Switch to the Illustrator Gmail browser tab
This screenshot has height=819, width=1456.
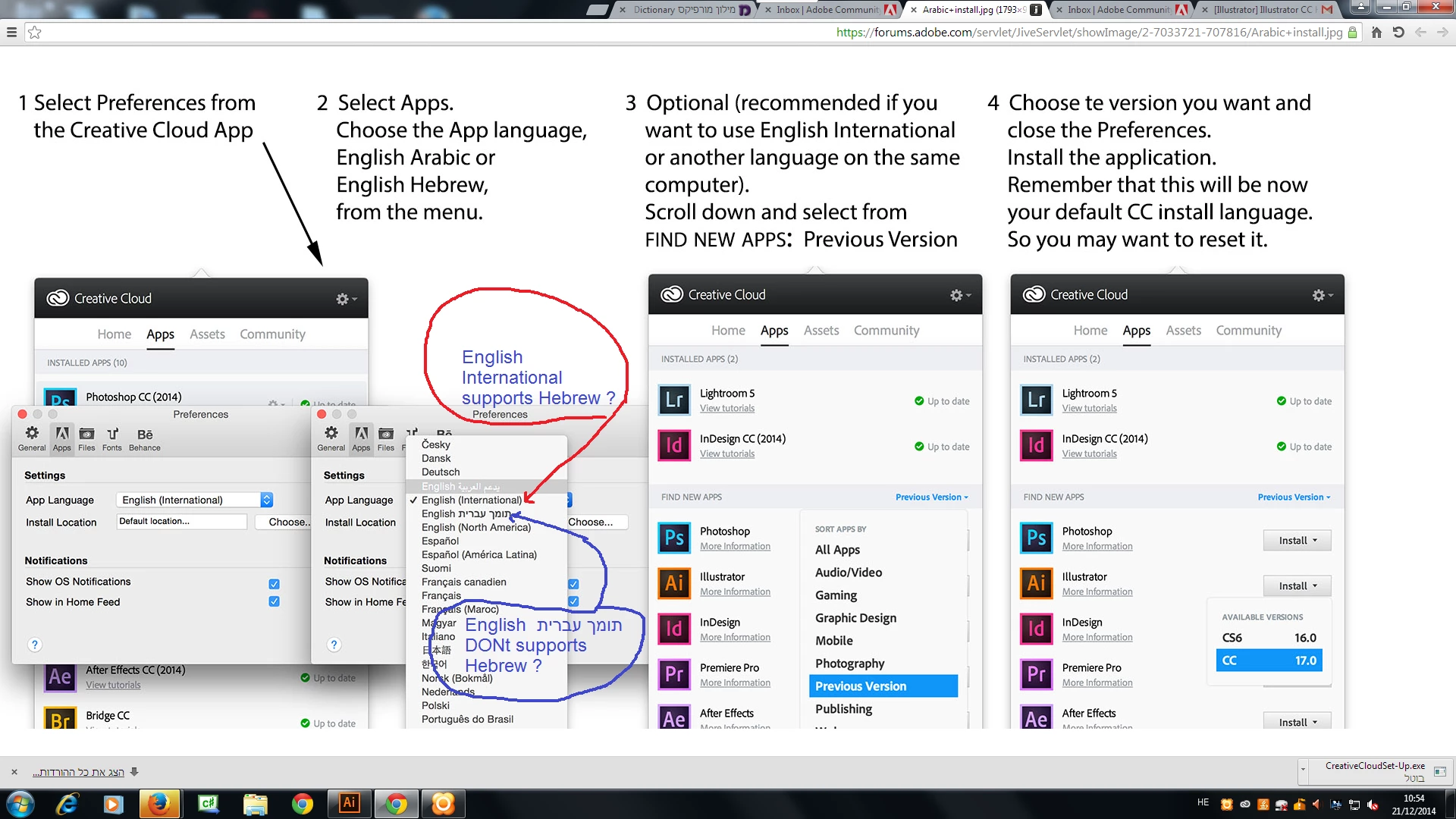click(x=1263, y=10)
